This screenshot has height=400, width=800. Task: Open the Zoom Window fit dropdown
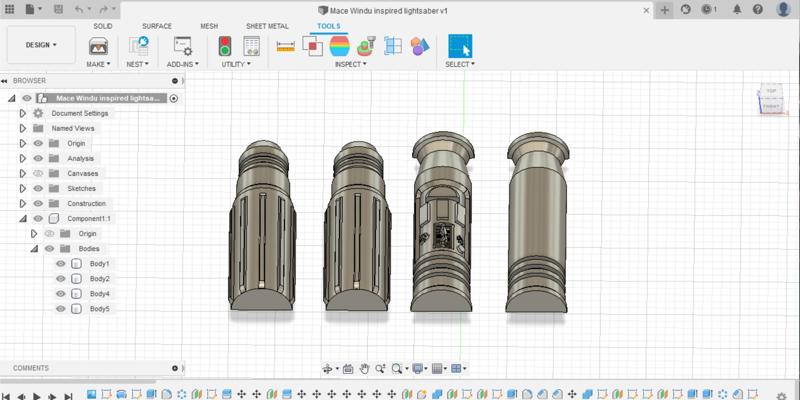[400, 368]
